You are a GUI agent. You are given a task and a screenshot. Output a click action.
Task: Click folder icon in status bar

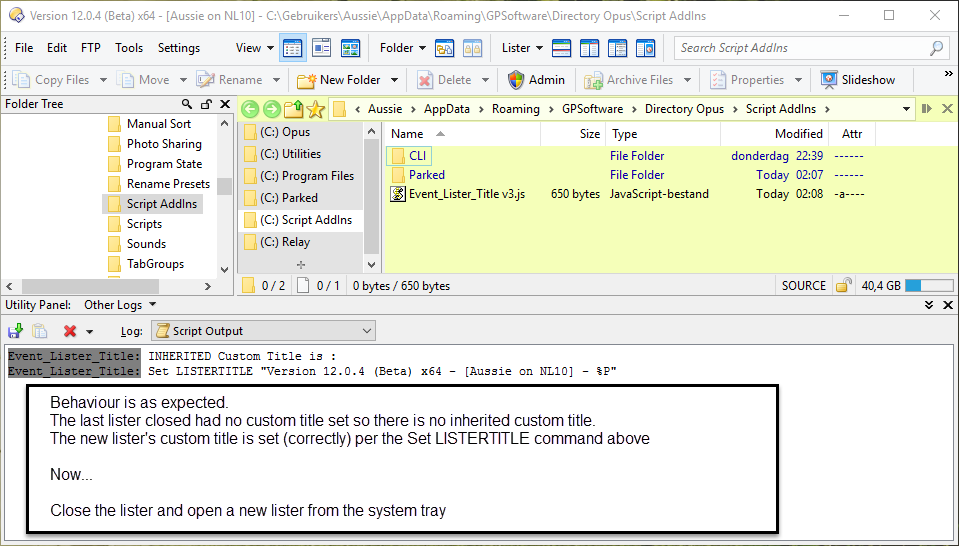248,286
